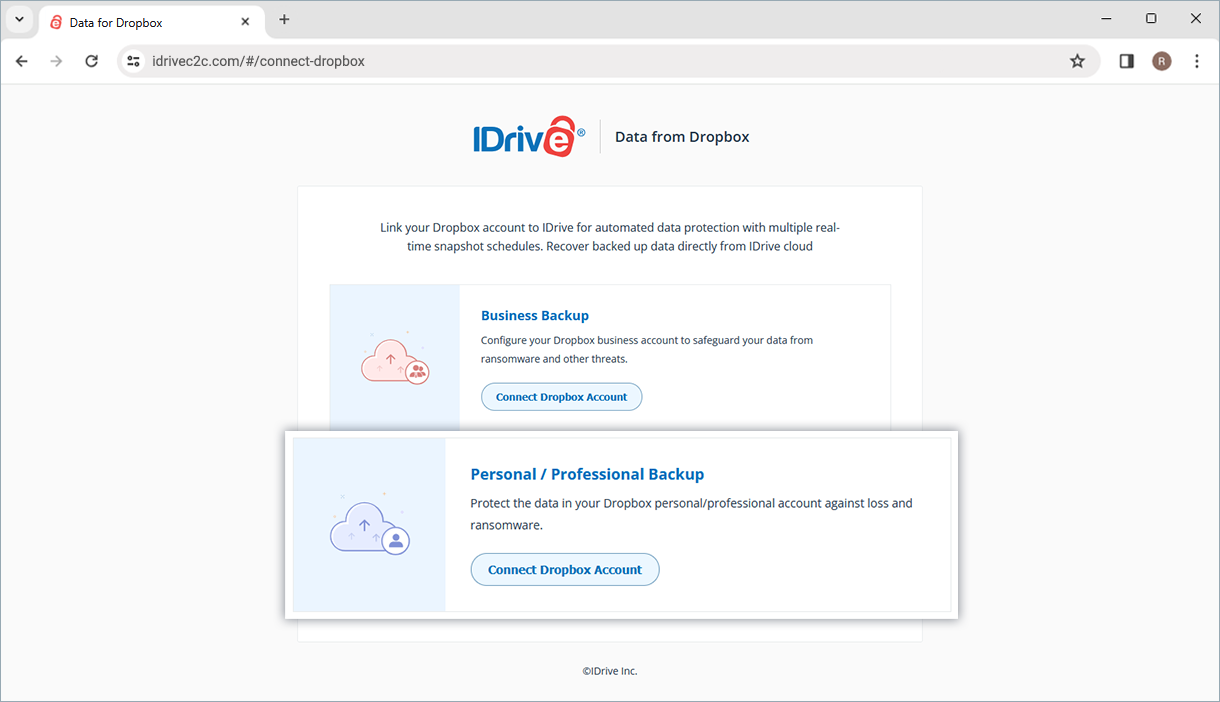Click the Personal / Professional Backup heading

[587, 474]
